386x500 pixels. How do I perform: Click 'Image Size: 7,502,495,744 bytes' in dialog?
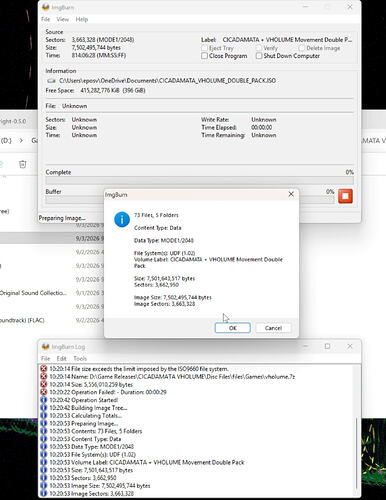(173, 297)
